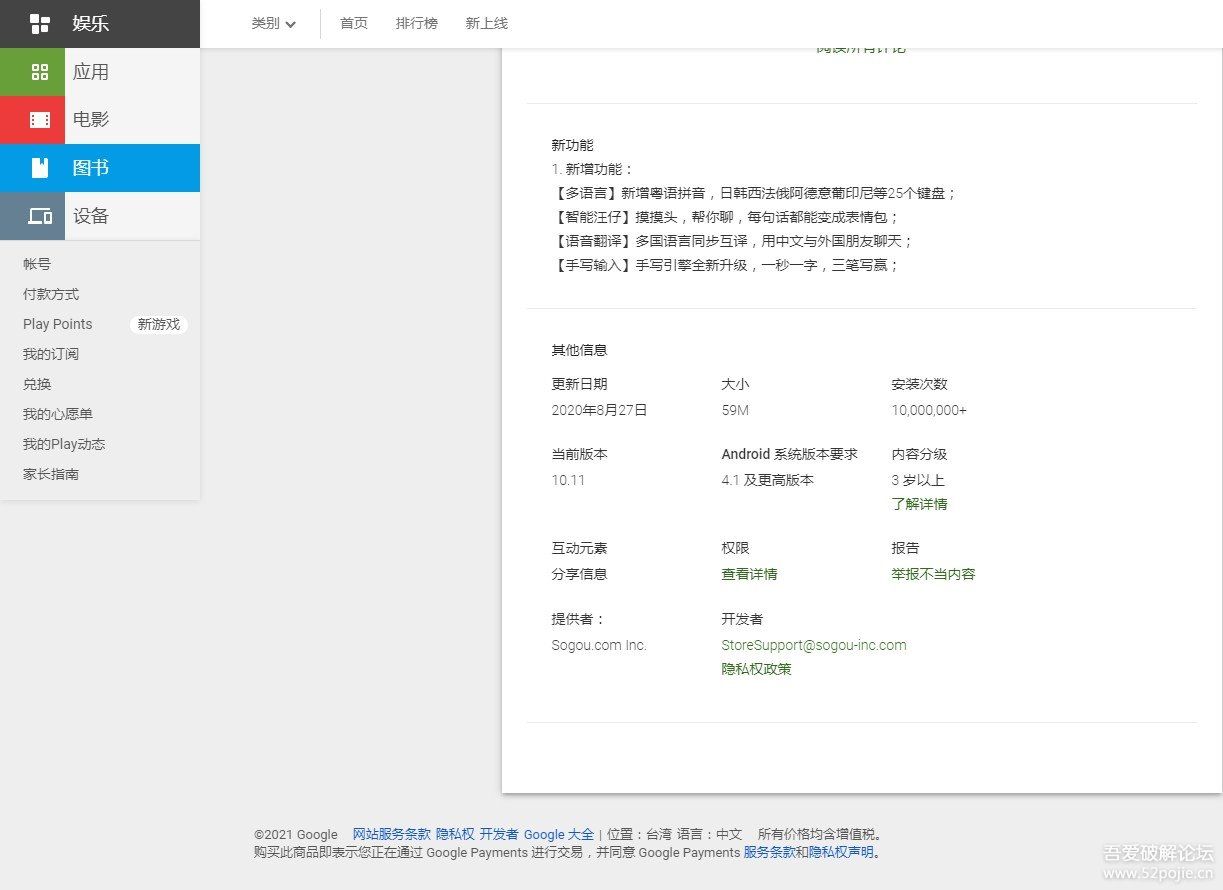Click 了解详情 under content rating
Screen dimensions: 1223x890
[x=920, y=504]
